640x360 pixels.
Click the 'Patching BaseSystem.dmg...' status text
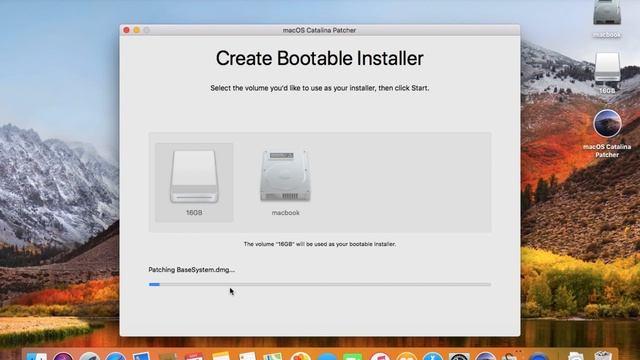(191, 270)
